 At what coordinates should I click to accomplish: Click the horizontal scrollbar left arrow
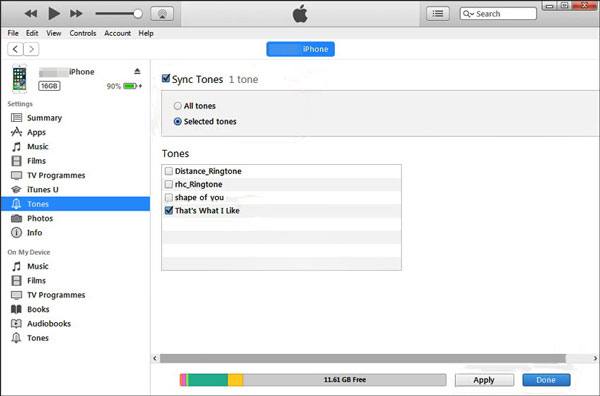pos(155,359)
